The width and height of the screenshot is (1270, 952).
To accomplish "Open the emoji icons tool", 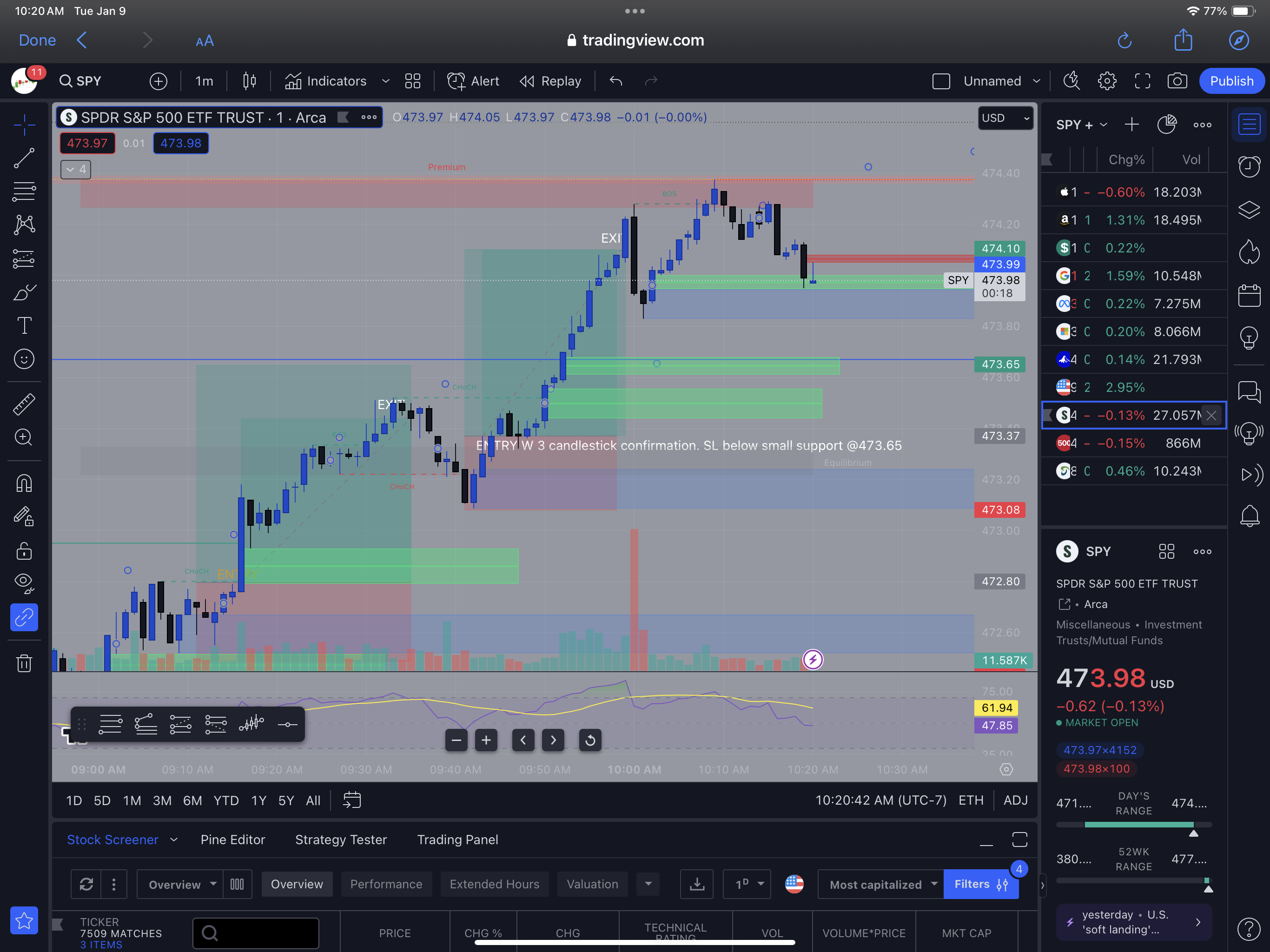I will (24, 359).
